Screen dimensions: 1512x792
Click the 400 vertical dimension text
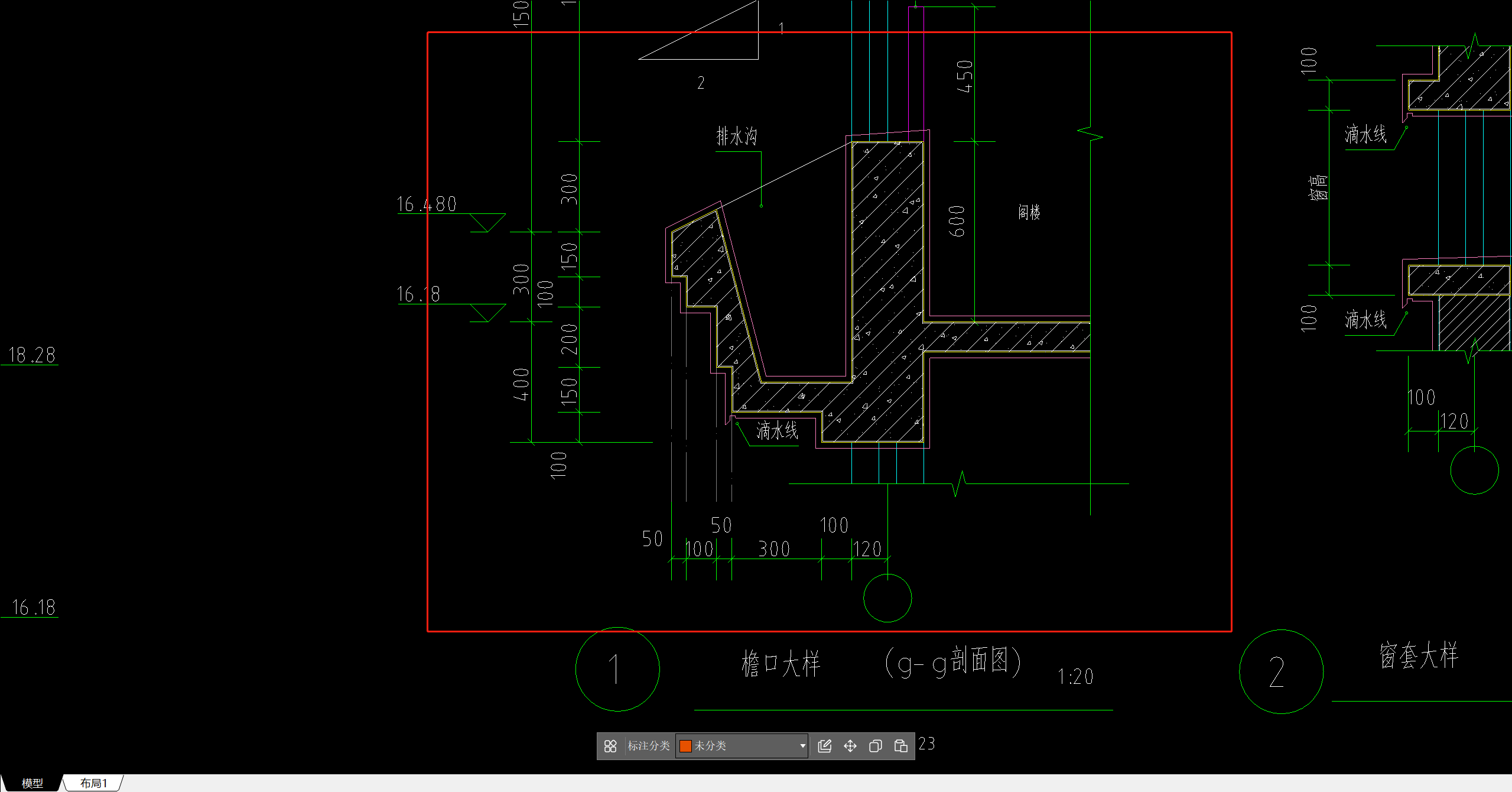coord(521,384)
